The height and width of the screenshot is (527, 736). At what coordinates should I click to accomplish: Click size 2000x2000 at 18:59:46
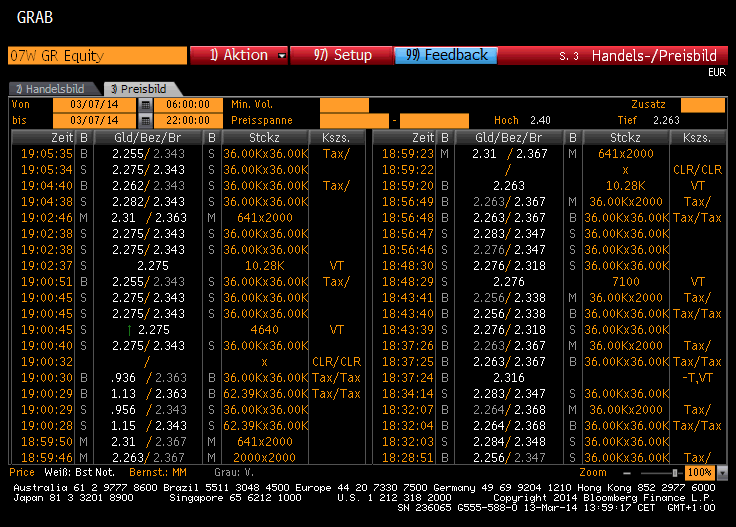(x=265, y=458)
